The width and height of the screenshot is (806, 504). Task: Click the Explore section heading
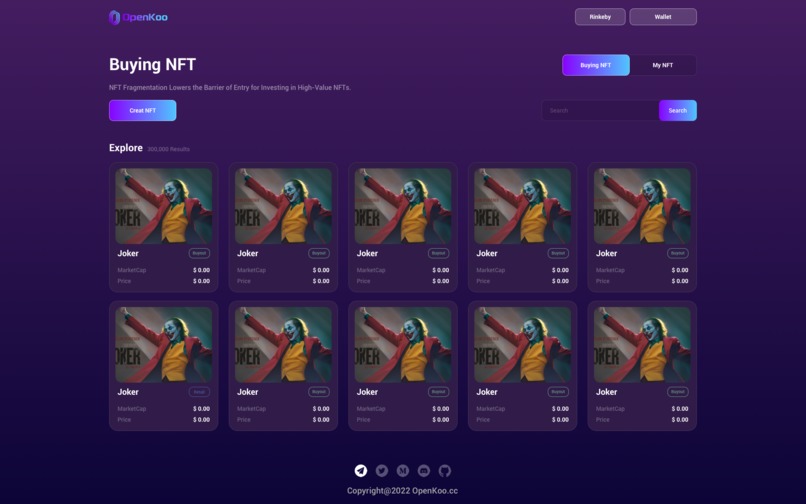pos(126,148)
